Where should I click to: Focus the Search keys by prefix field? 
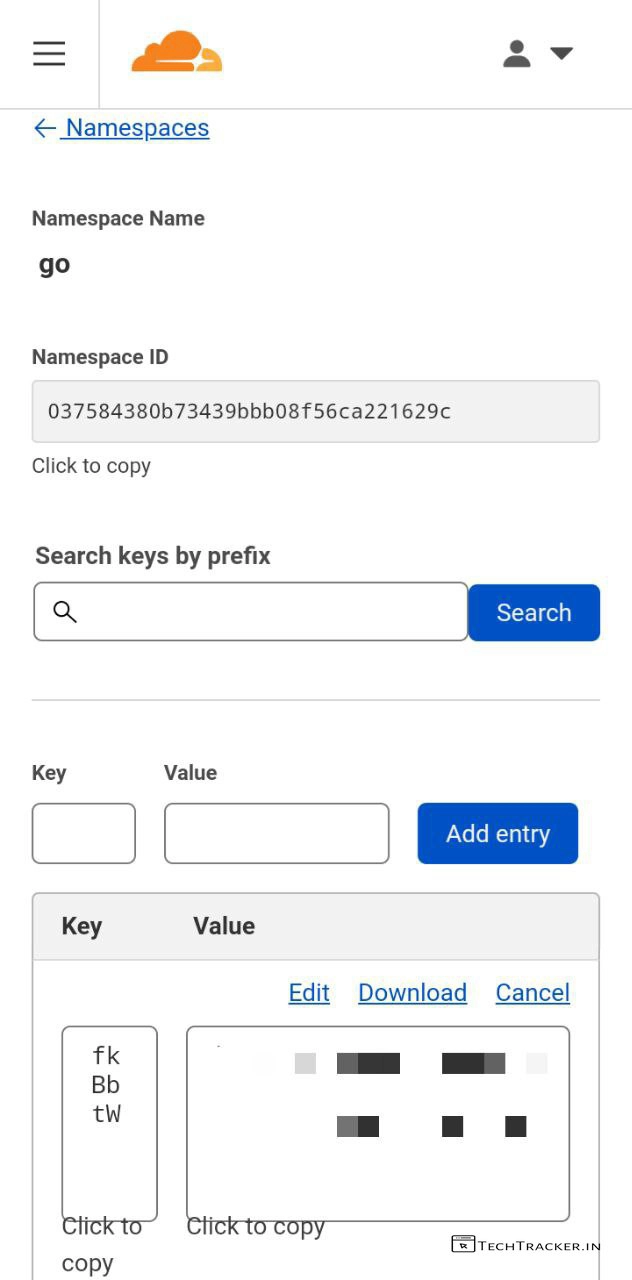[270, 612]
